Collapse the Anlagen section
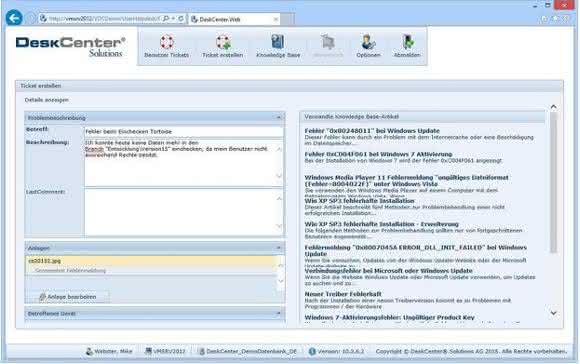Viewport: 580px width, 364px height. 279,247
